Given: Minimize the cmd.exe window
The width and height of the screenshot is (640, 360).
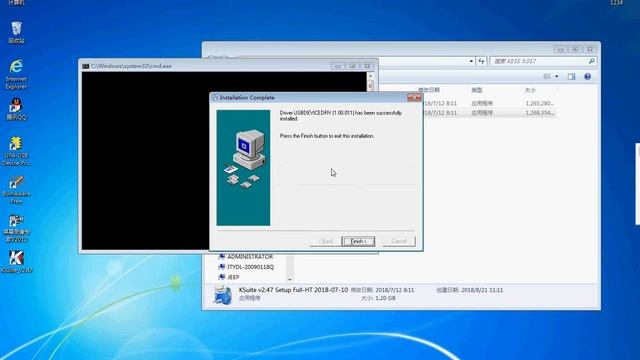Looking at the screenshot, I should pos(338,66).
